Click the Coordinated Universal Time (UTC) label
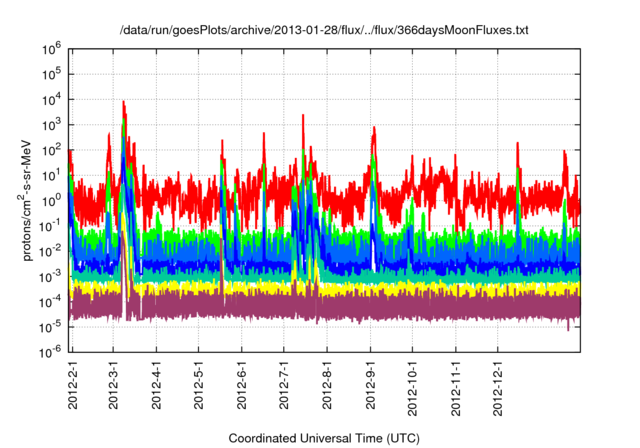Viewport: 640px width, 448px height. tap(324, 439)
